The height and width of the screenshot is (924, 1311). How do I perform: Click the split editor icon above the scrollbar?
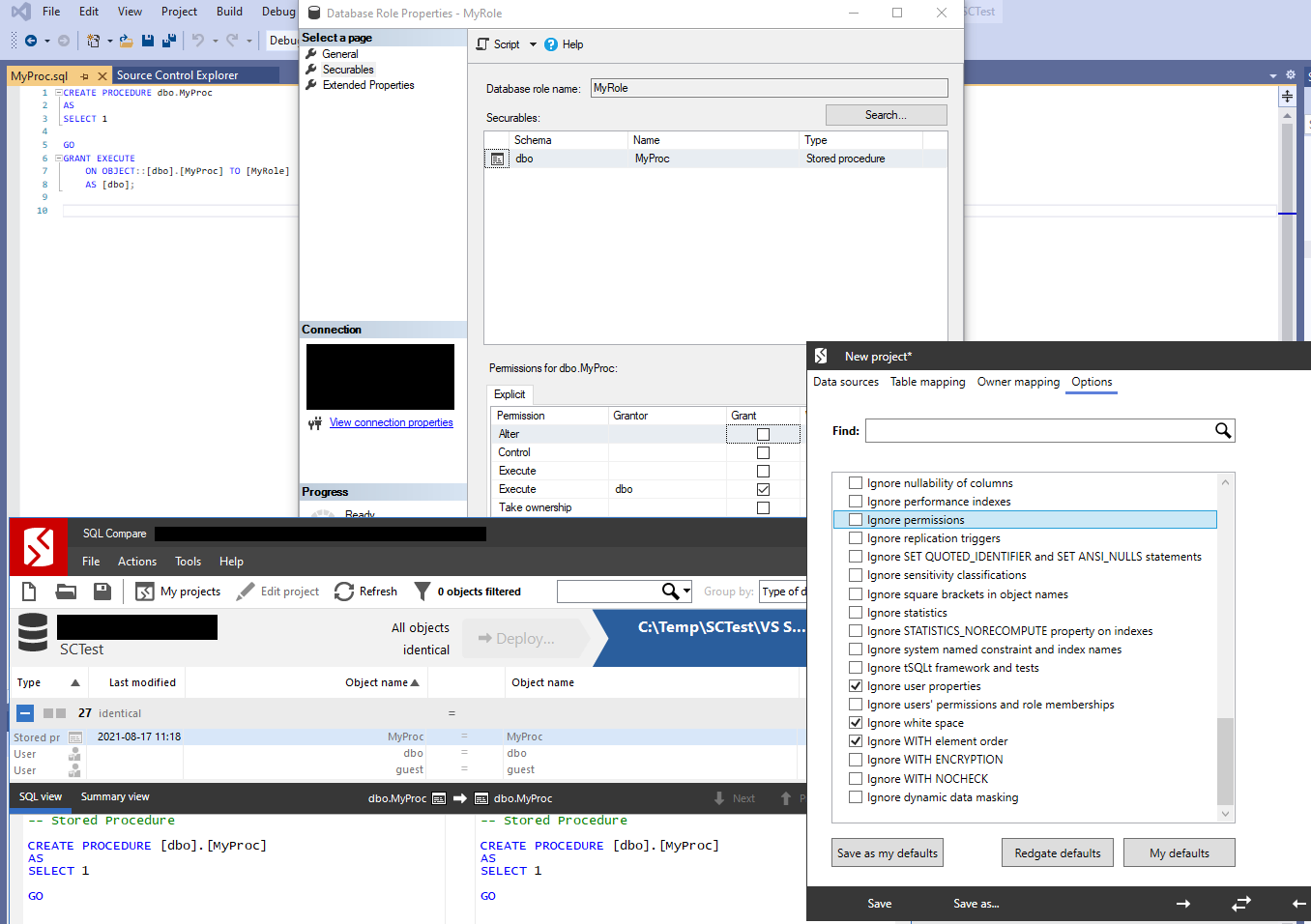(1287, 97)
